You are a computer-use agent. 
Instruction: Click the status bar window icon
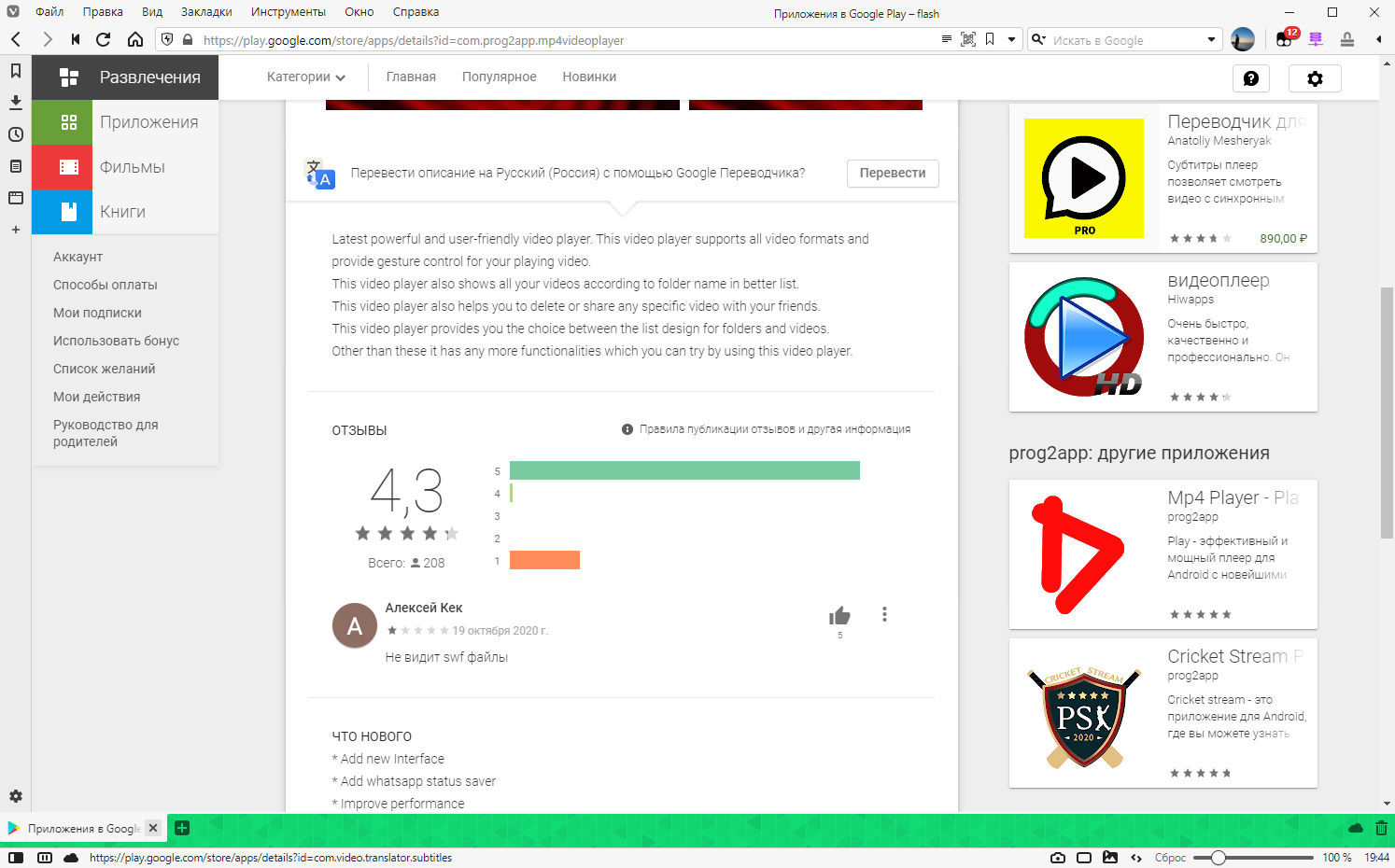[1084, 857]
